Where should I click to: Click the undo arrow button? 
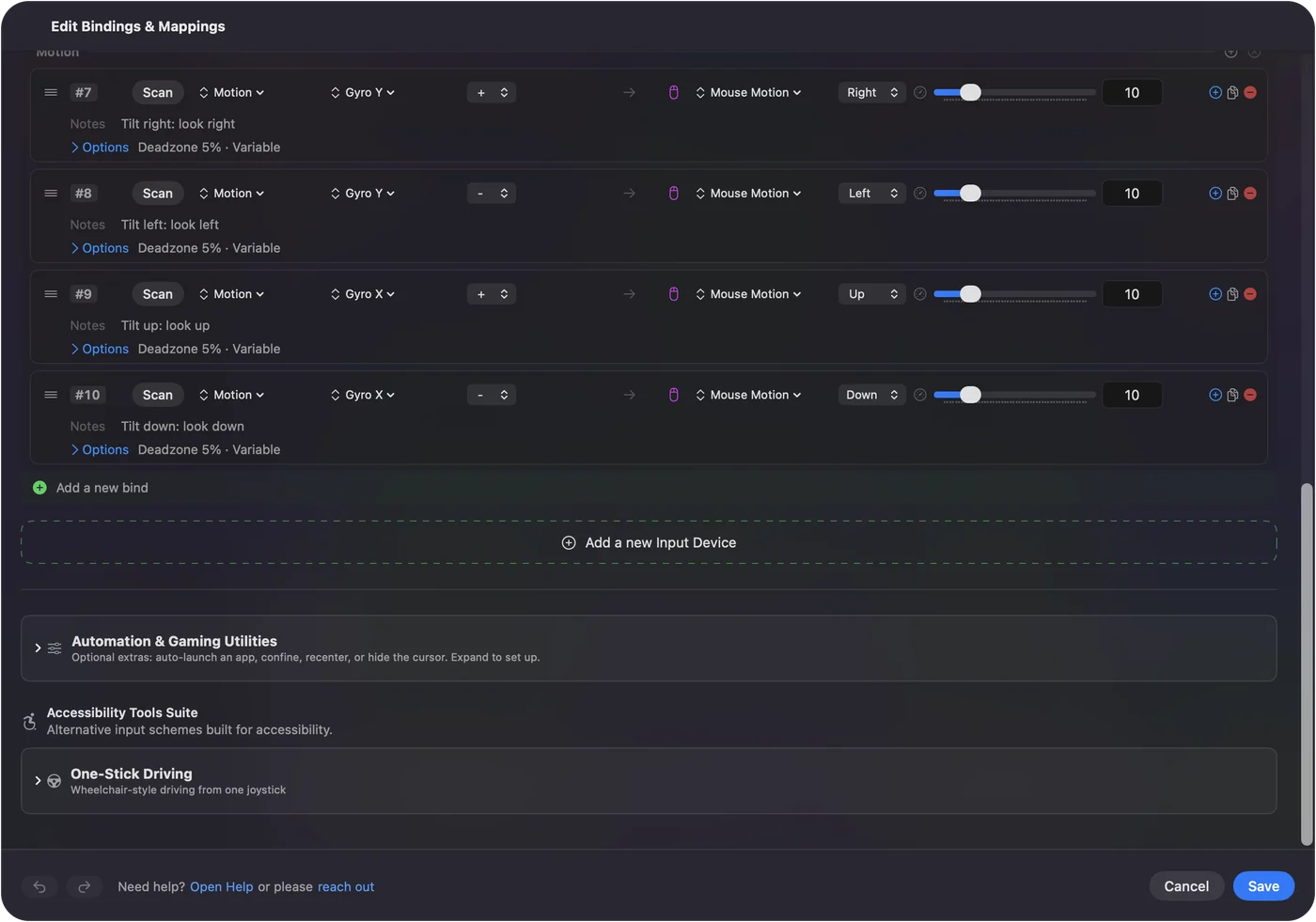[39, 886]
